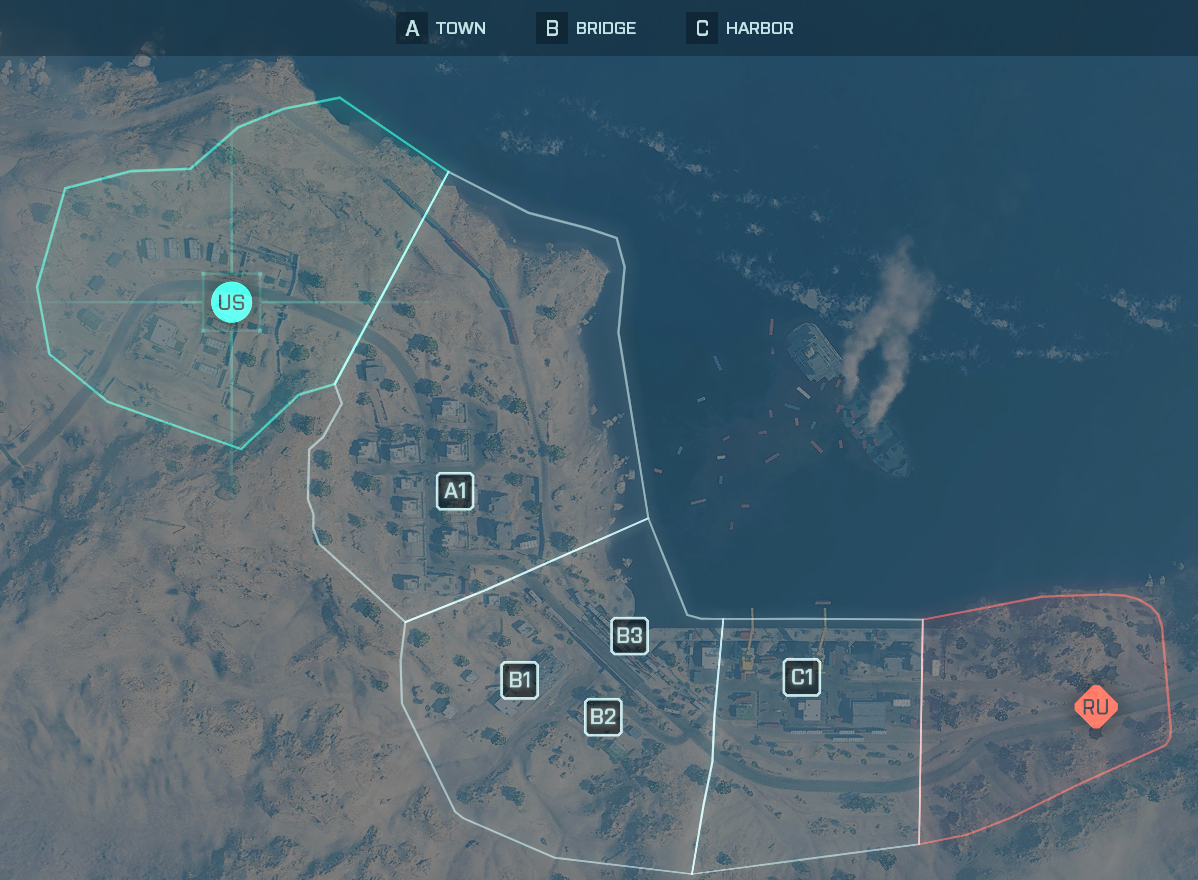Select the TOWN sector label

tap(461, 28)
